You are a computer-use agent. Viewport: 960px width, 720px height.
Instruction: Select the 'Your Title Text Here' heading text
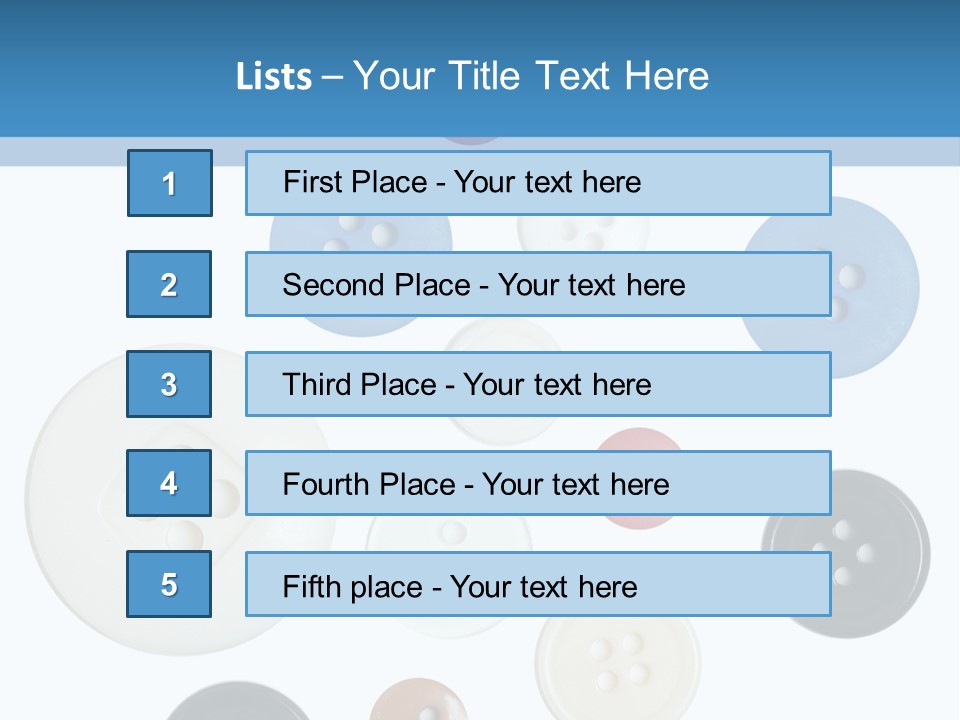(531, 76)
